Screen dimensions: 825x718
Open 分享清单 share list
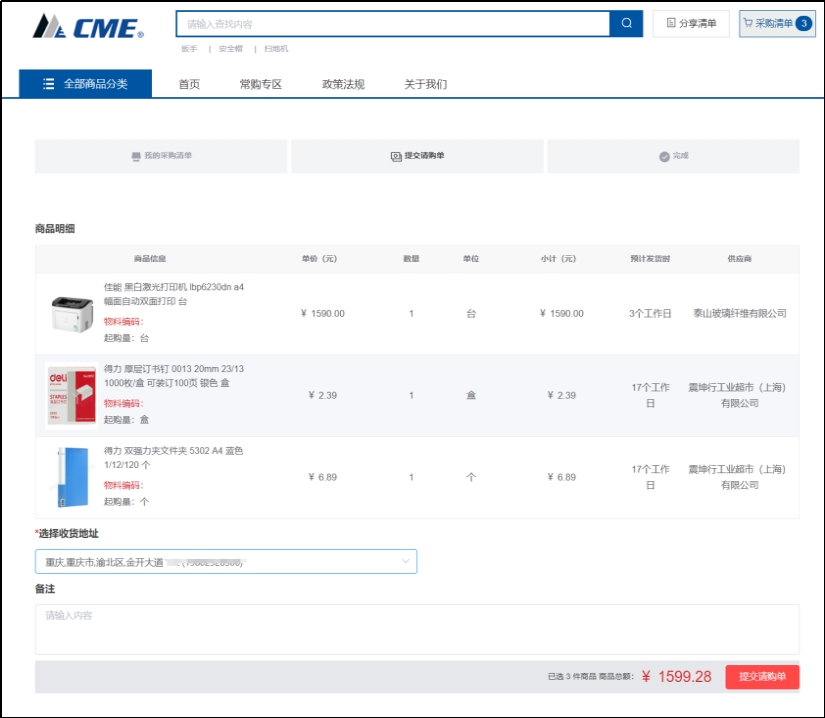pyautogui.click(x=691, y=24)
